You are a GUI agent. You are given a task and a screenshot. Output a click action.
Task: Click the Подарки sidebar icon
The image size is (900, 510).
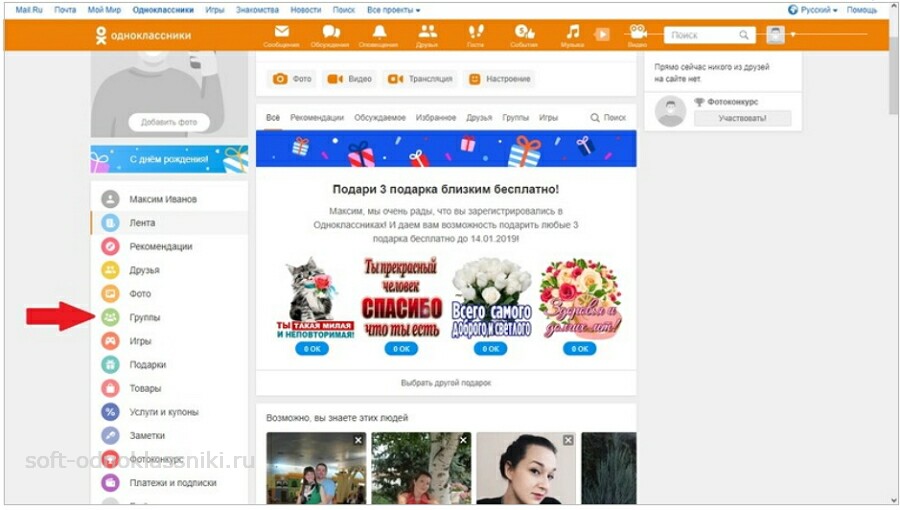tap(110, 365)
